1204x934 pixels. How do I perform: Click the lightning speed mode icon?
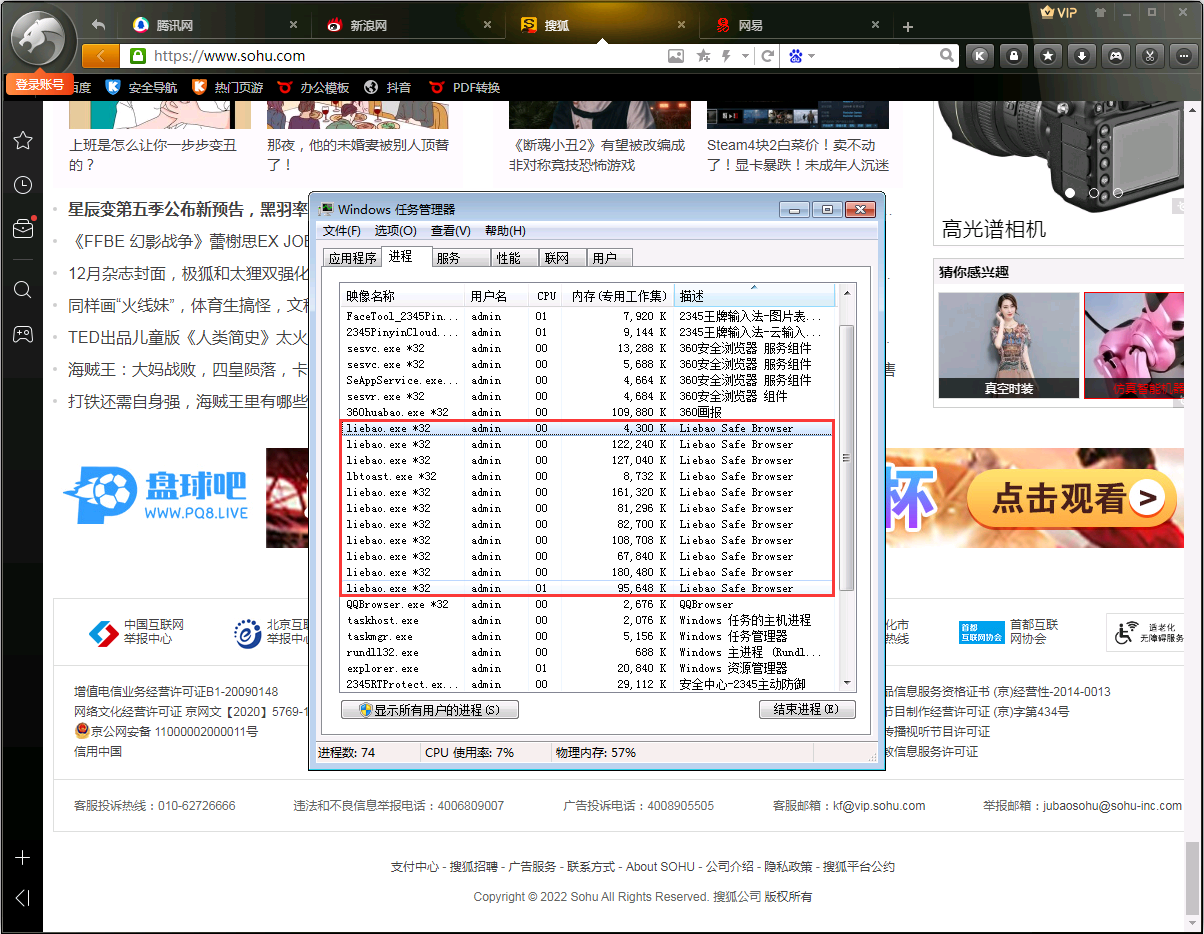[x=726, y=56]
